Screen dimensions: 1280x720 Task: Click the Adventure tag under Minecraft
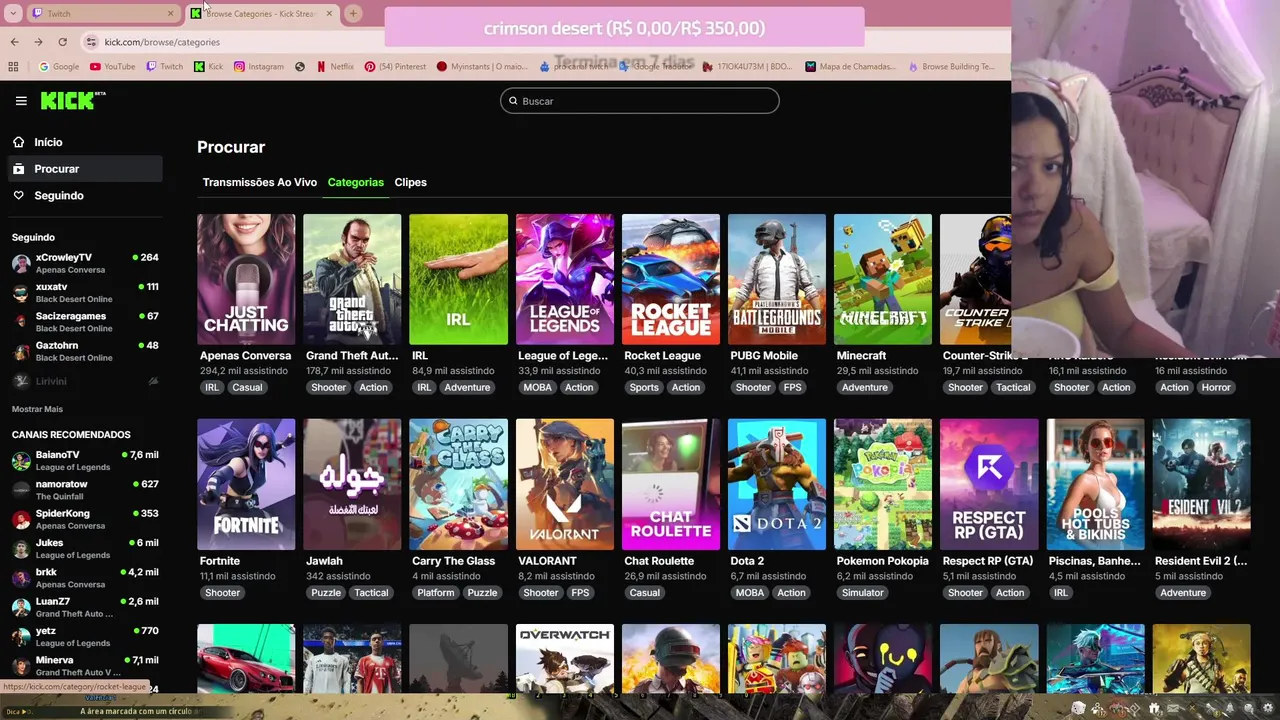pos(864,388)
